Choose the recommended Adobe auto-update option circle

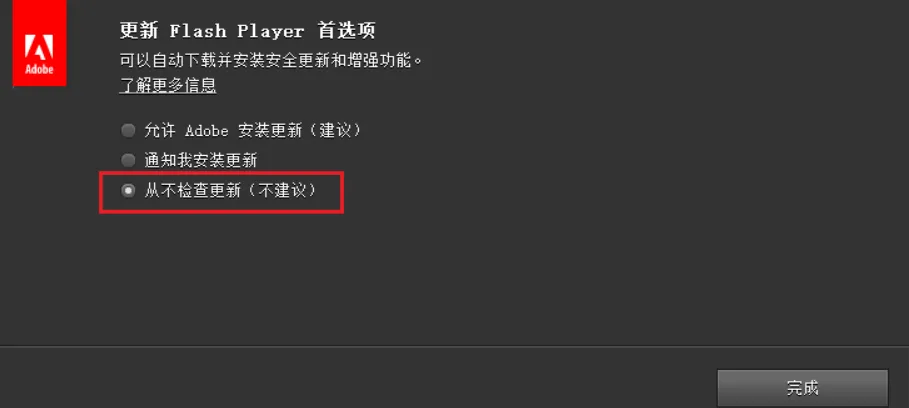[x=128, y=130]
